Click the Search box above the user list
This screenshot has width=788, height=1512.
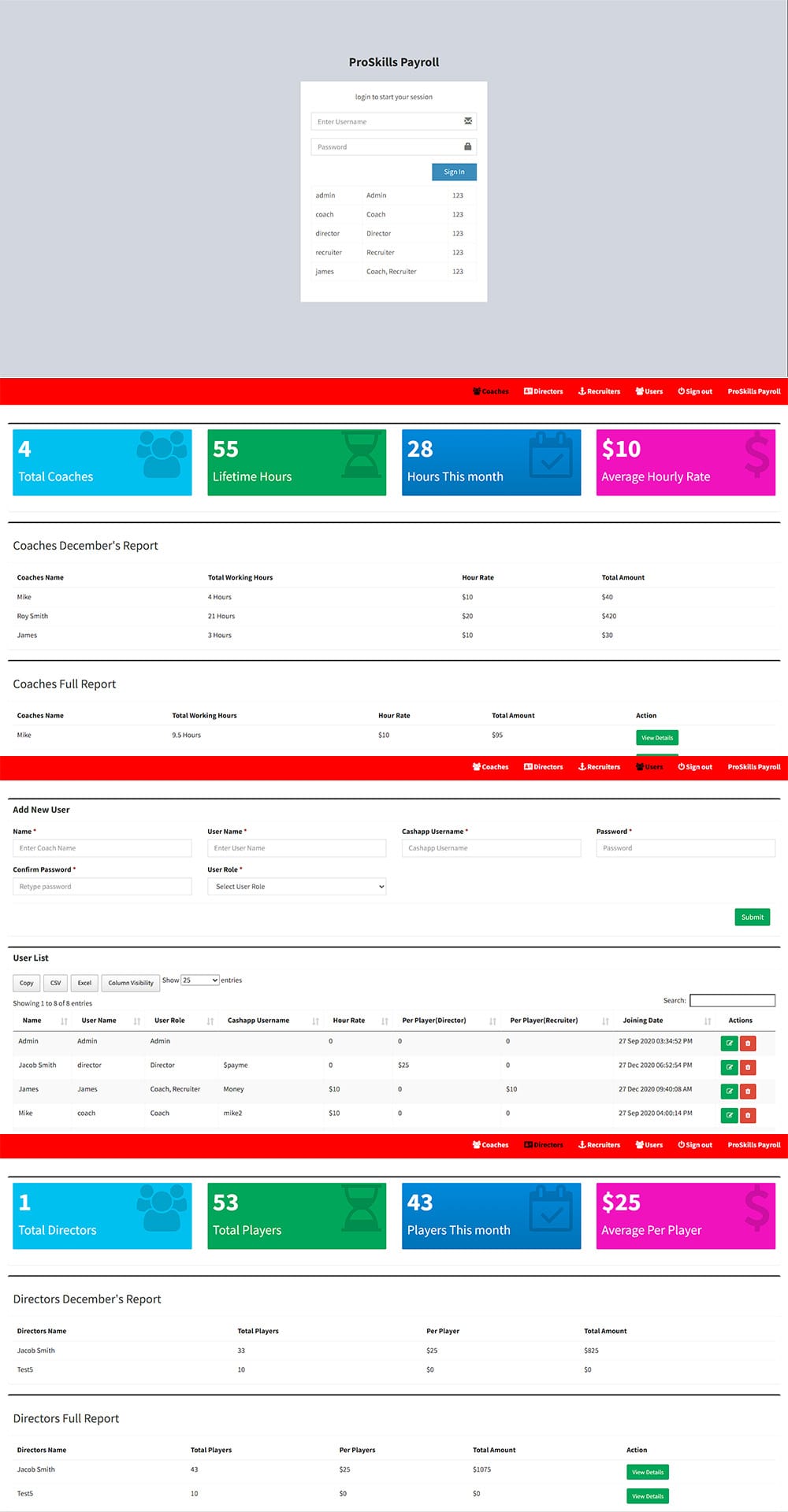(x=732, y=1000)
